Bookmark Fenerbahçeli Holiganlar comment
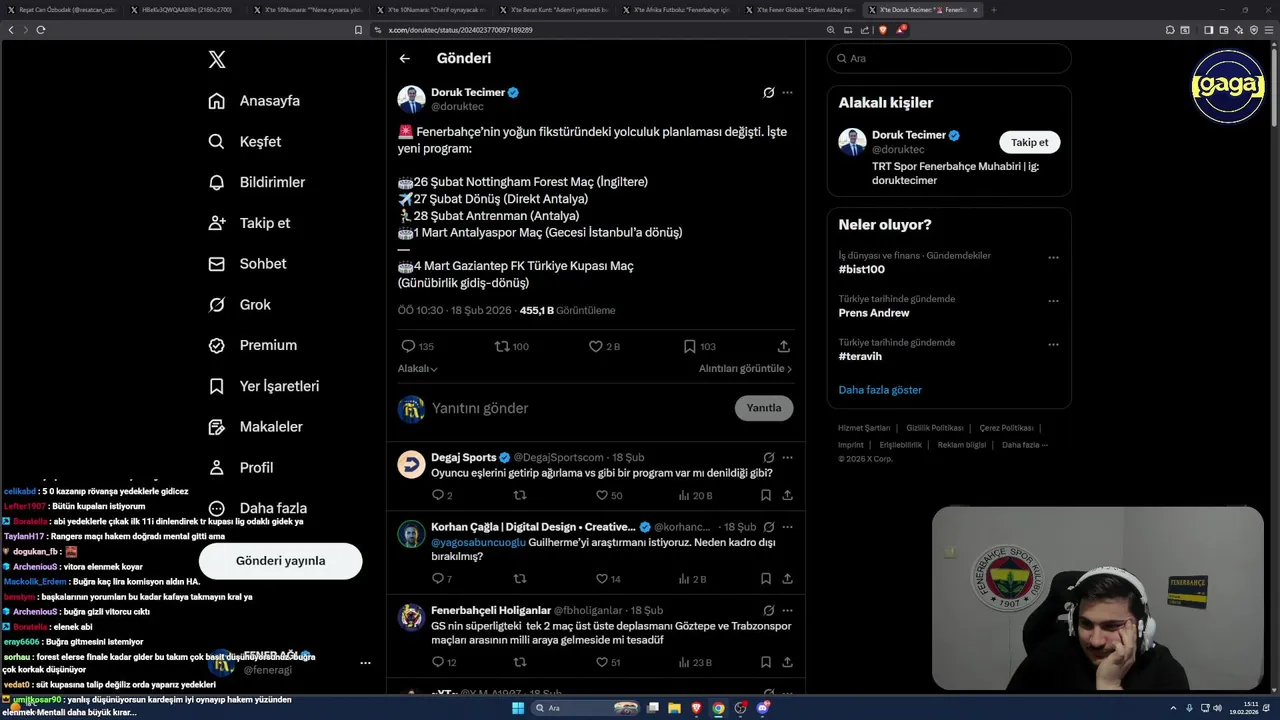The width and height of the screenshot is (1280, 720). click(766, 662)
